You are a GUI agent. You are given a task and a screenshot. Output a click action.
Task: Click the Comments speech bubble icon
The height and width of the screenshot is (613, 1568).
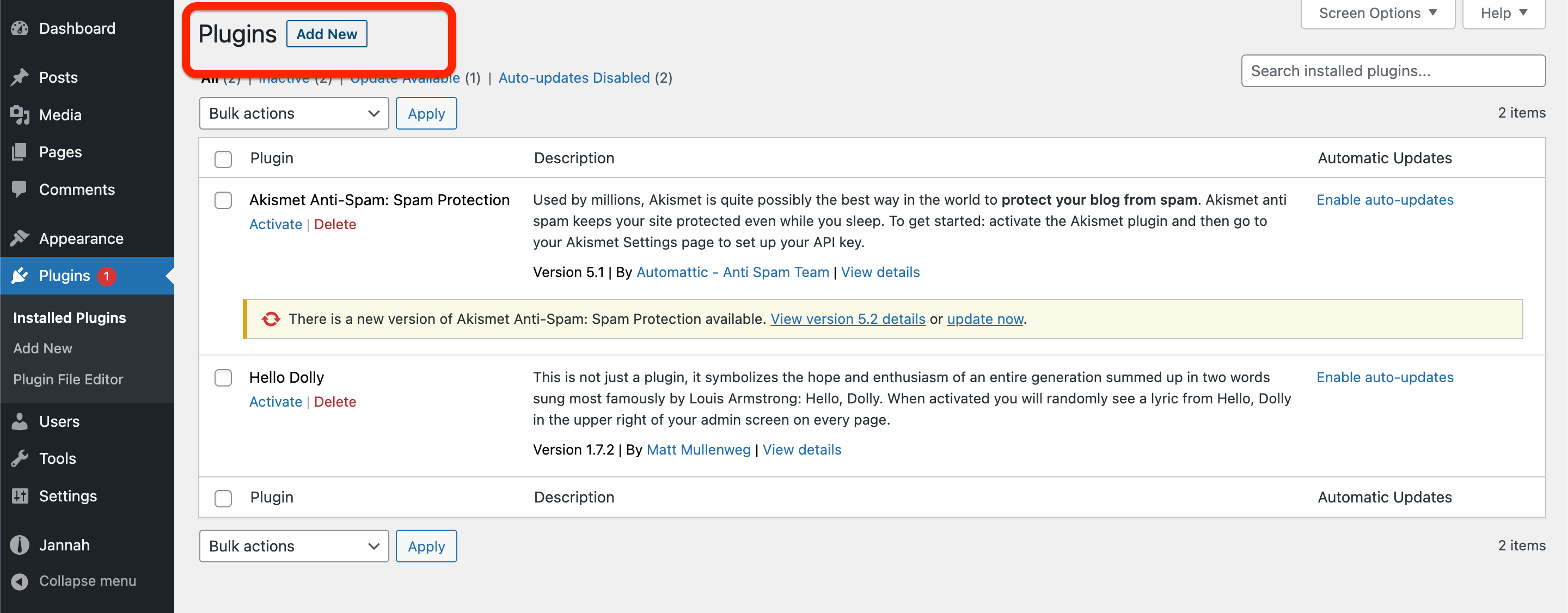(x=20, y=189)
